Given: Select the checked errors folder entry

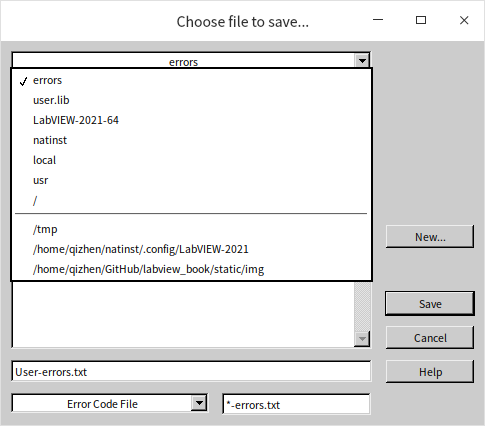Looking at the screenshot, I should click(192, 80).
